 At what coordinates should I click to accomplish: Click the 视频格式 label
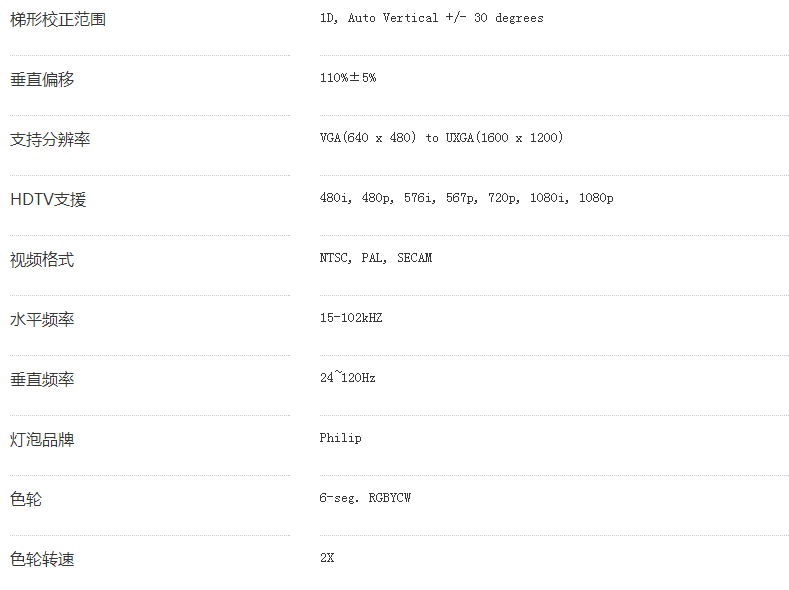pos(42,260)
